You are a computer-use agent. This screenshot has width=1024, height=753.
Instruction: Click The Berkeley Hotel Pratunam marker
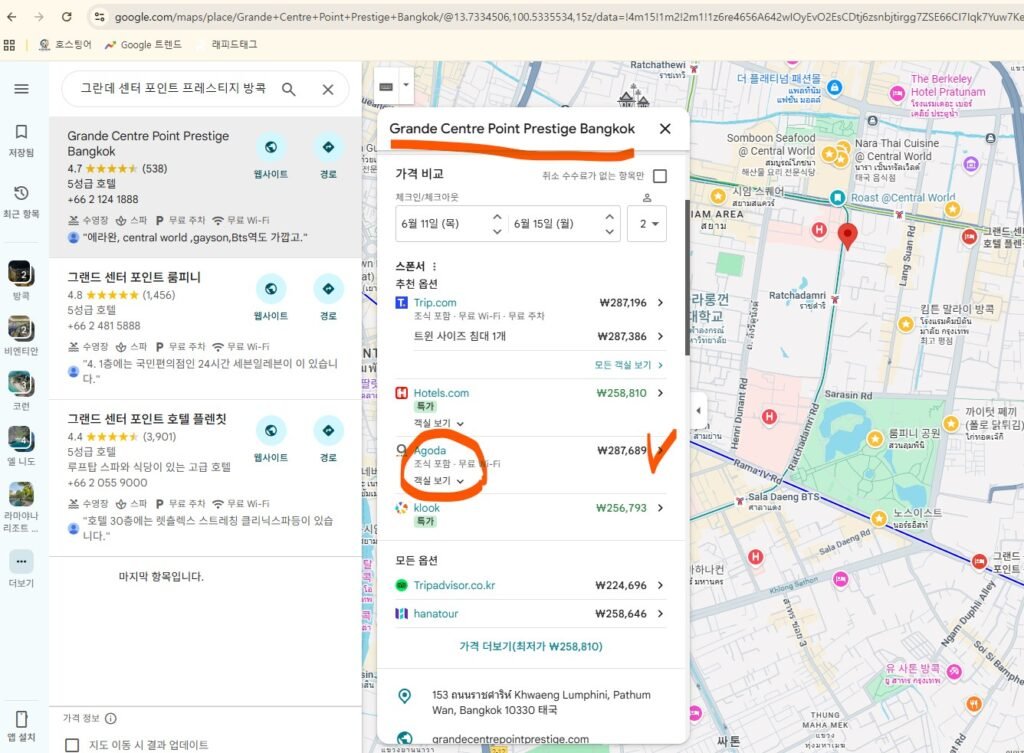point(897,93)
